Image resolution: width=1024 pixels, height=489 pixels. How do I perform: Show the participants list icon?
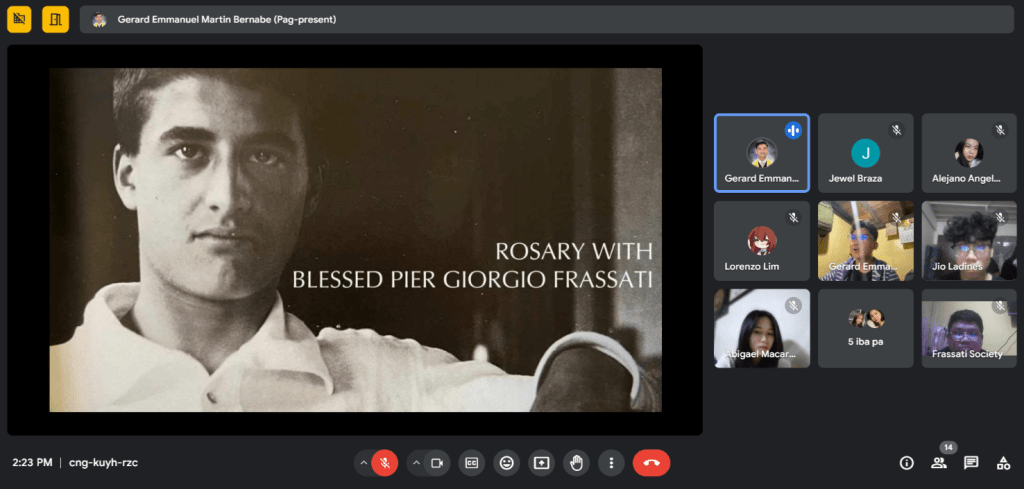click(938, 463)
